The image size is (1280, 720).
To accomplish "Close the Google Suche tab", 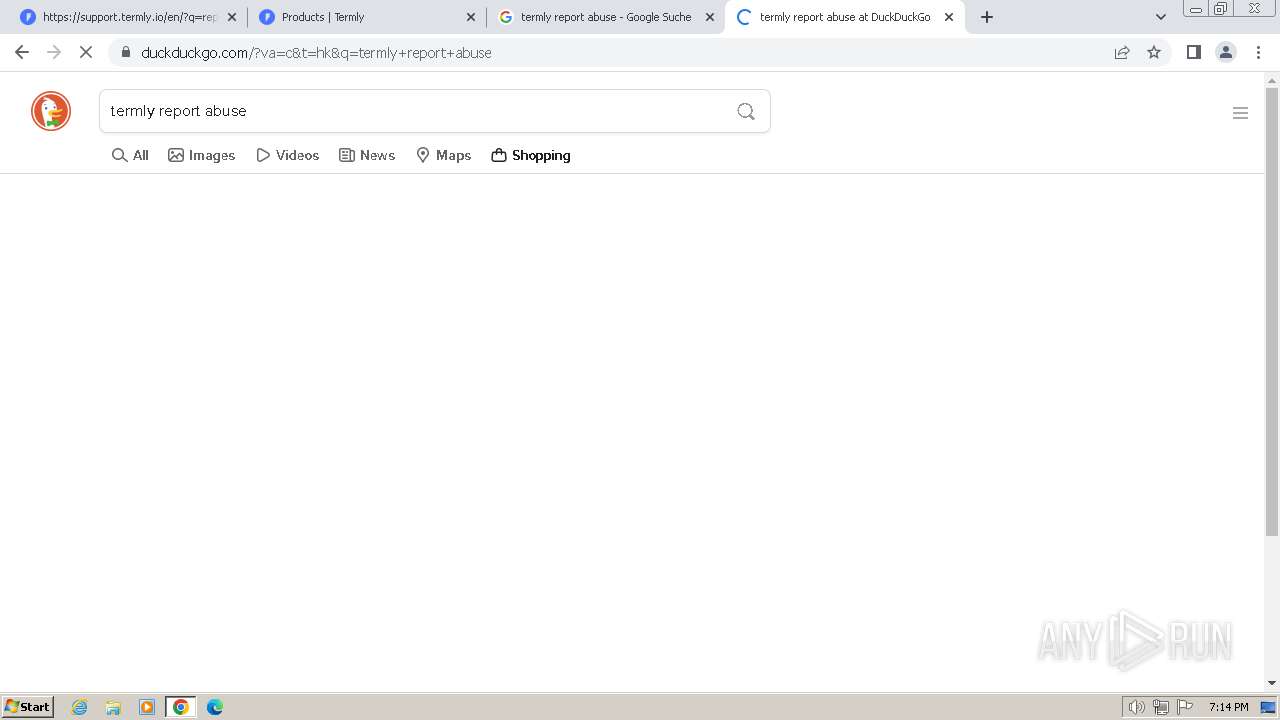I will 710,17.
